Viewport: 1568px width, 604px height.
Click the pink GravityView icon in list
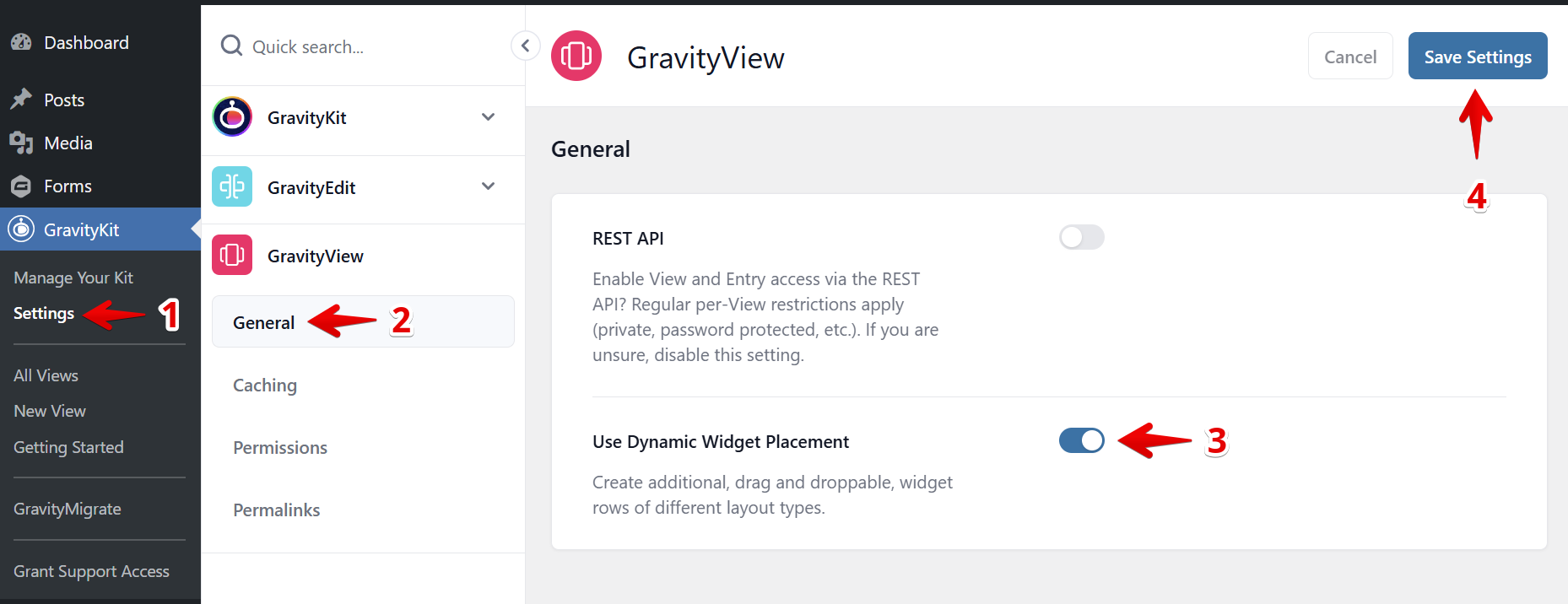click(232, 255)
